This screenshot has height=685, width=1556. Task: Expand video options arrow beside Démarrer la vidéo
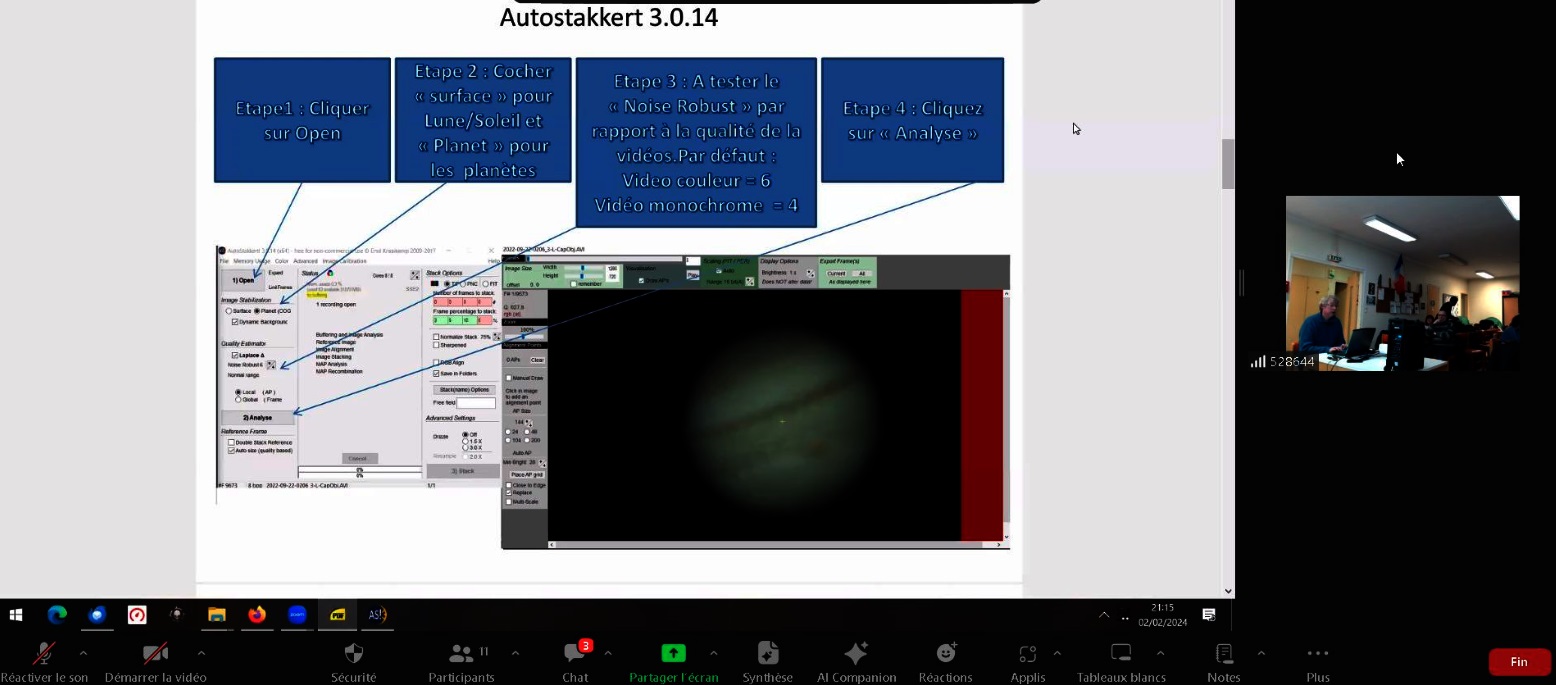tap(201, 653)
